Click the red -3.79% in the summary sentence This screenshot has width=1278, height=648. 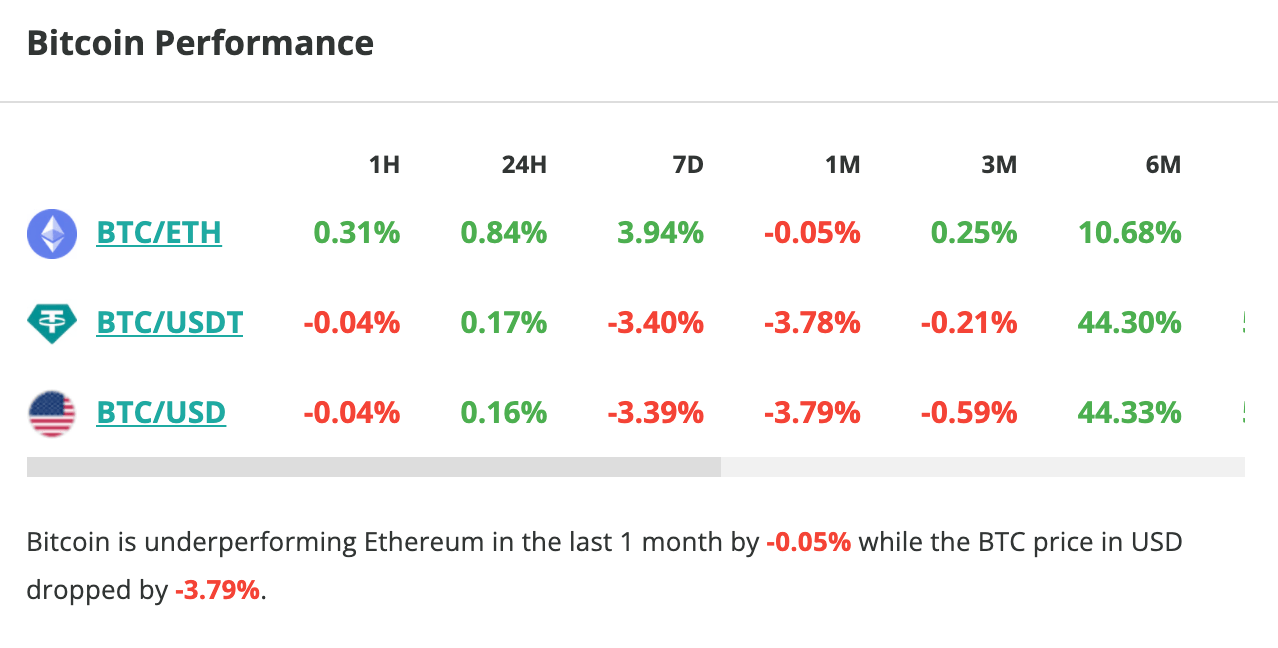(217, 590)
